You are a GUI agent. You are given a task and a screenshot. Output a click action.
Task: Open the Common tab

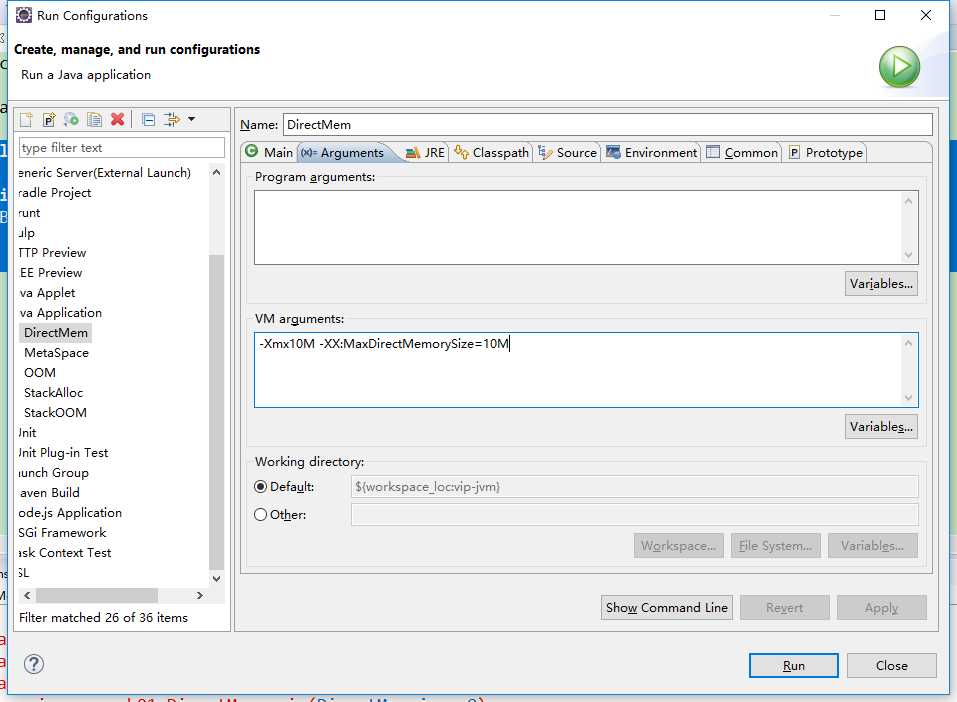742,153
